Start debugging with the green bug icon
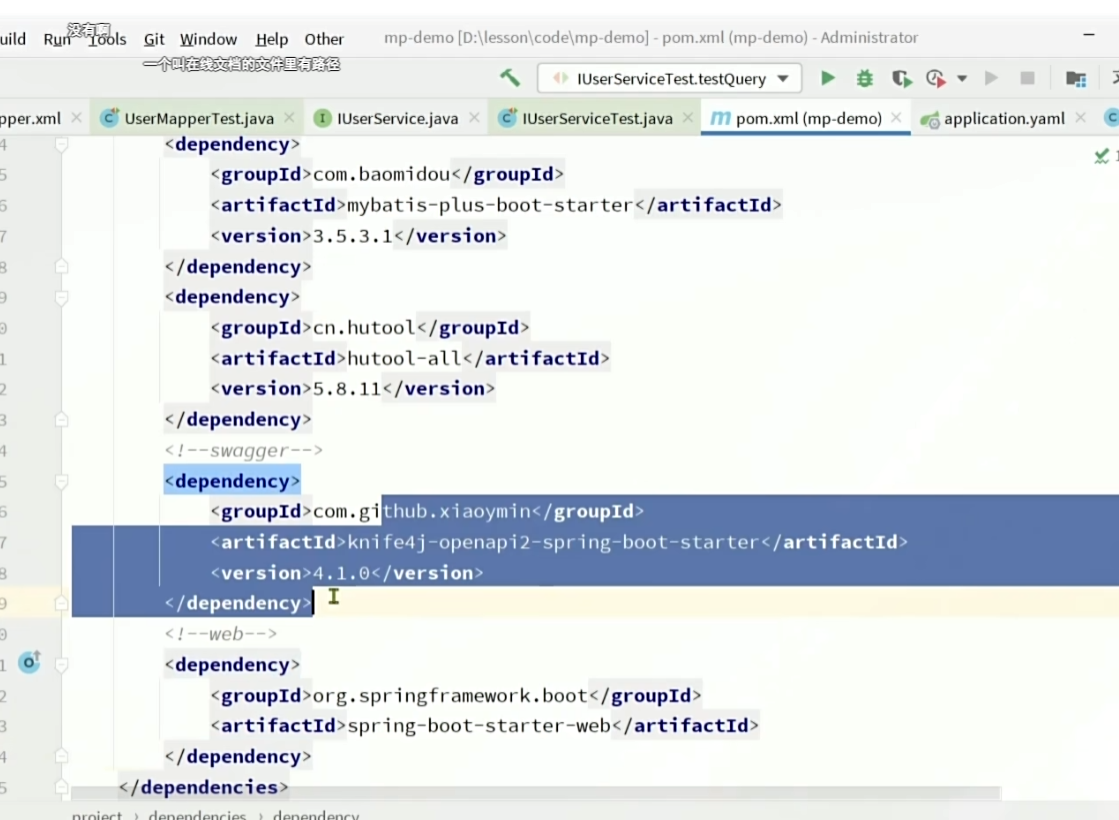This screenshot has height=820, width=1119. (864, 79)
